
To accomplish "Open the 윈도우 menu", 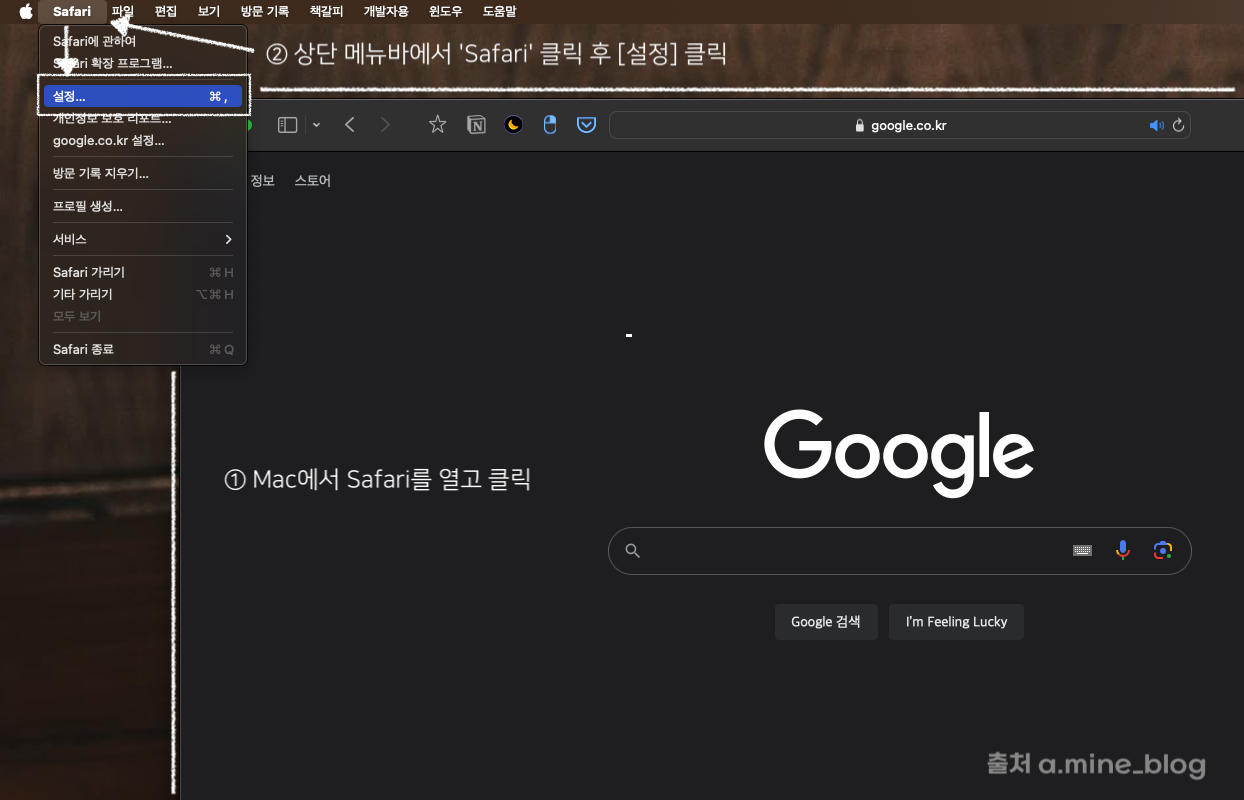I will click(x=446, y=12).
